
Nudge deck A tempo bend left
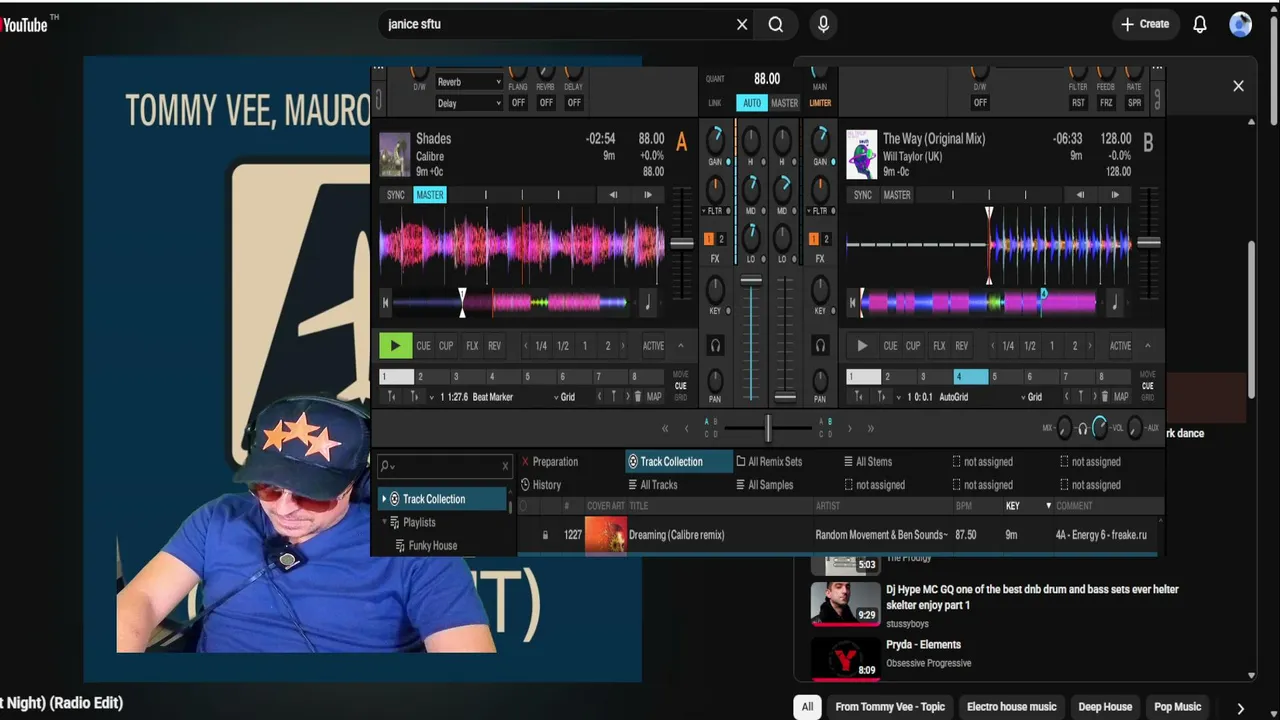pos(613,195)
